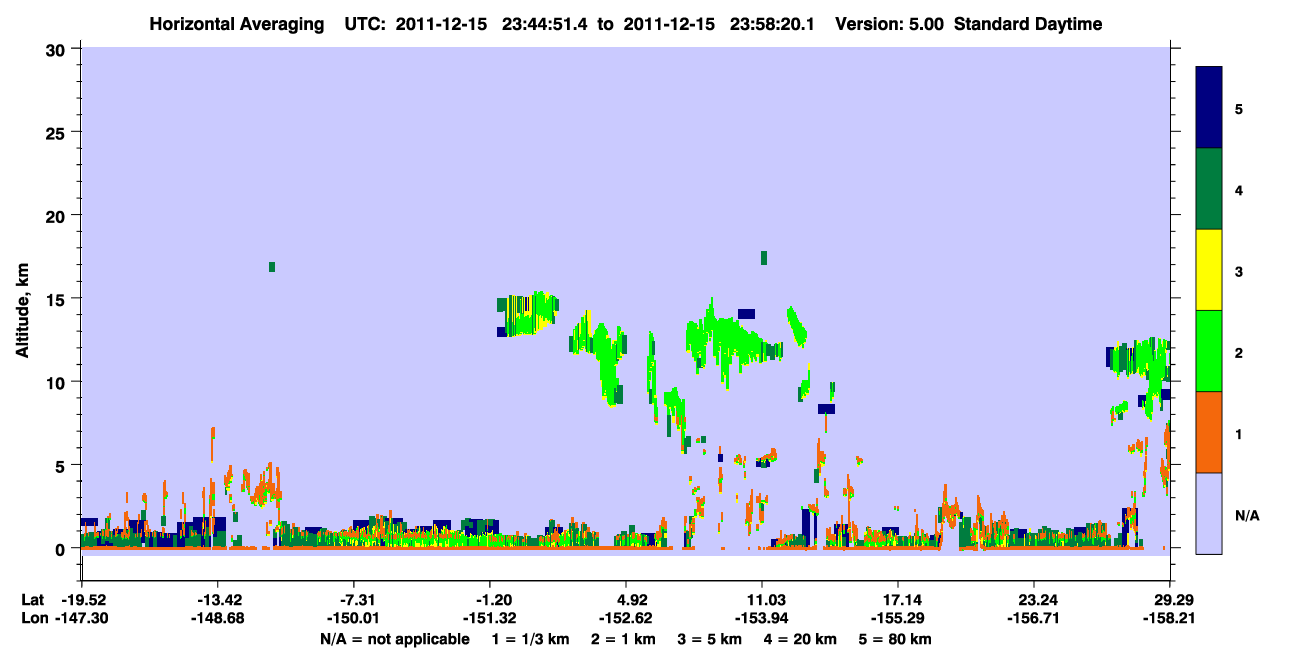
Task: Click the latitude value -13.42
Action: coord(217,599)
